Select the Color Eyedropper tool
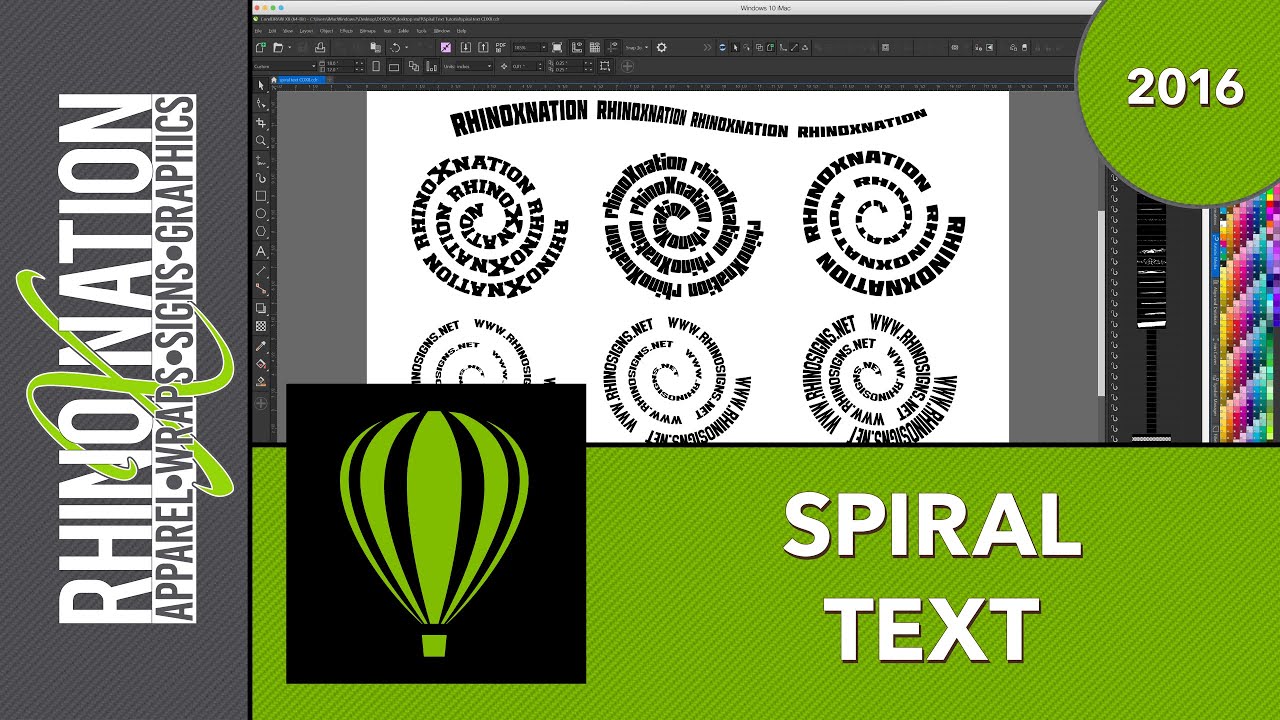1280x720 pixels. 261,346
